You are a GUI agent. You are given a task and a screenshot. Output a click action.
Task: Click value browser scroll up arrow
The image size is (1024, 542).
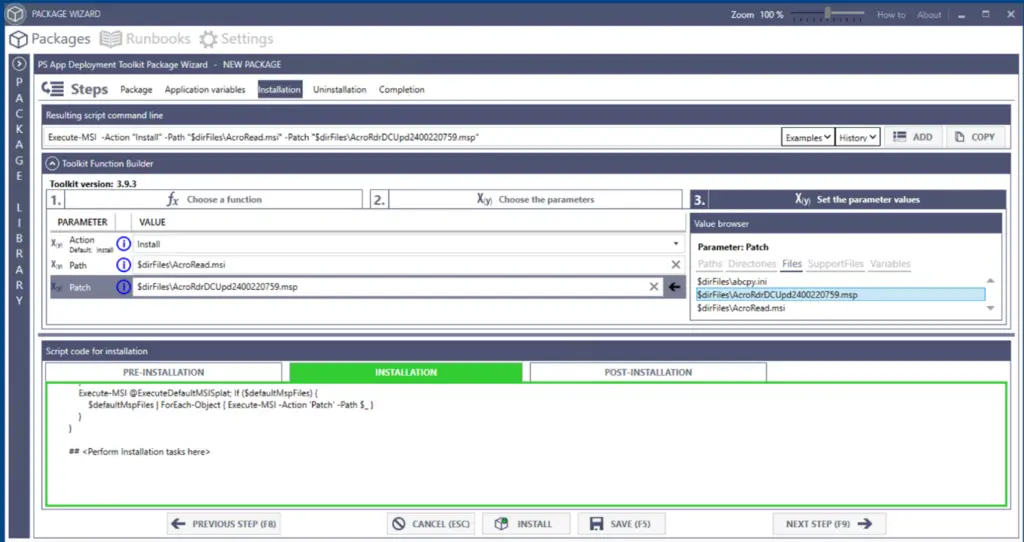[x=991, y=281]
